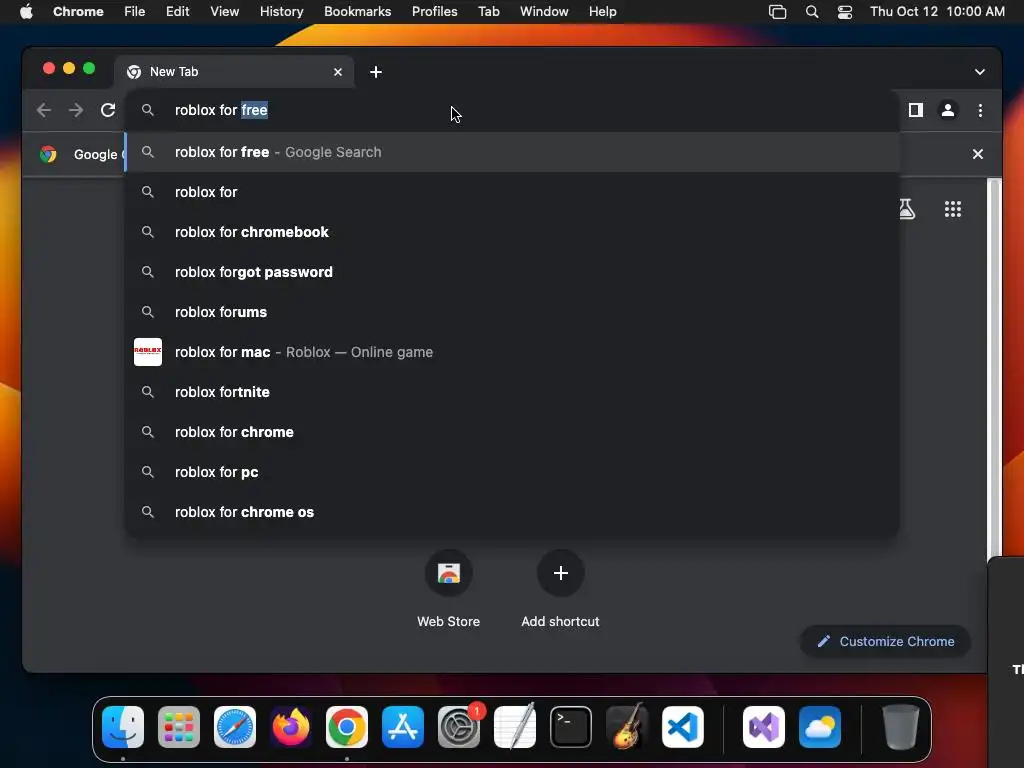Click the Chrome icon in the Dock

pyautogui.click(x=347, y=727)
